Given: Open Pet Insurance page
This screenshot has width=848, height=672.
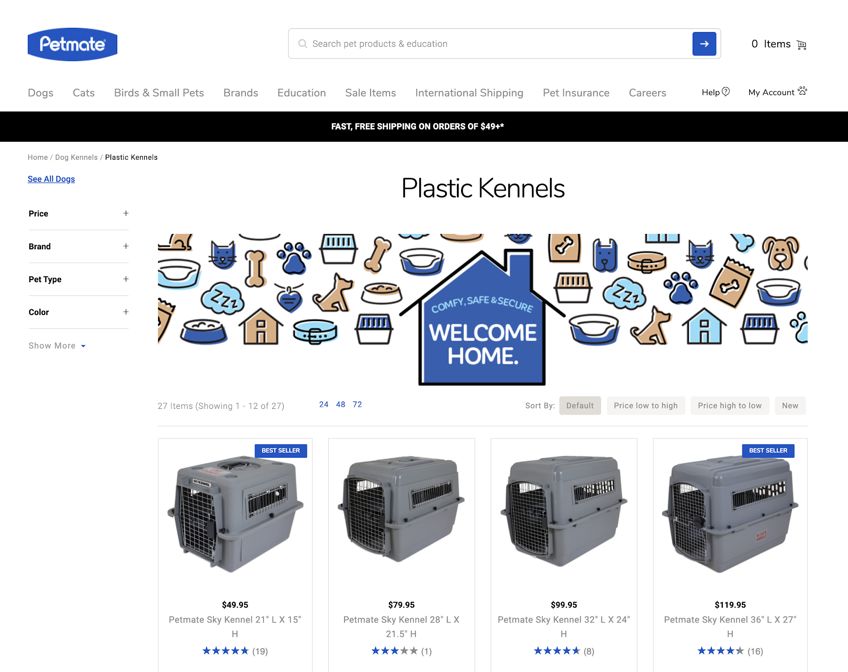Looking at the screenshot, I should point(576,92).
